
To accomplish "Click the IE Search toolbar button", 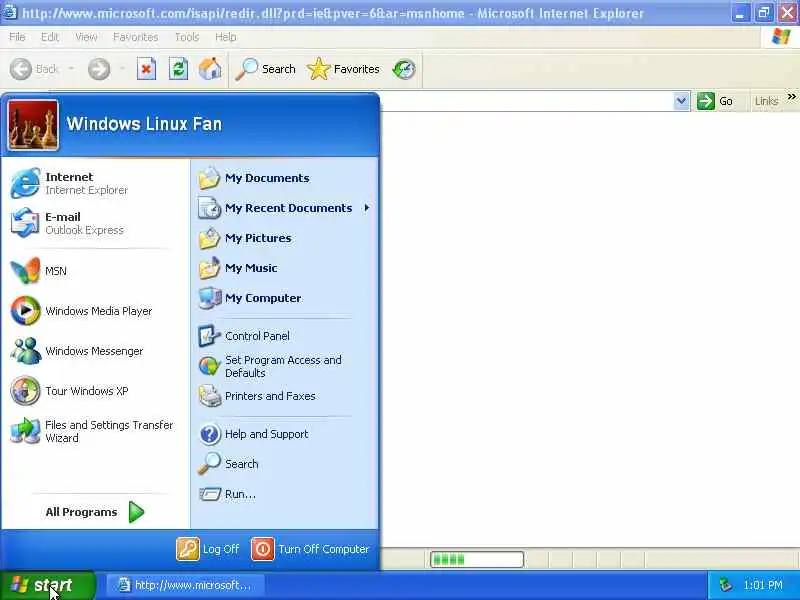I will pos(265,69).
